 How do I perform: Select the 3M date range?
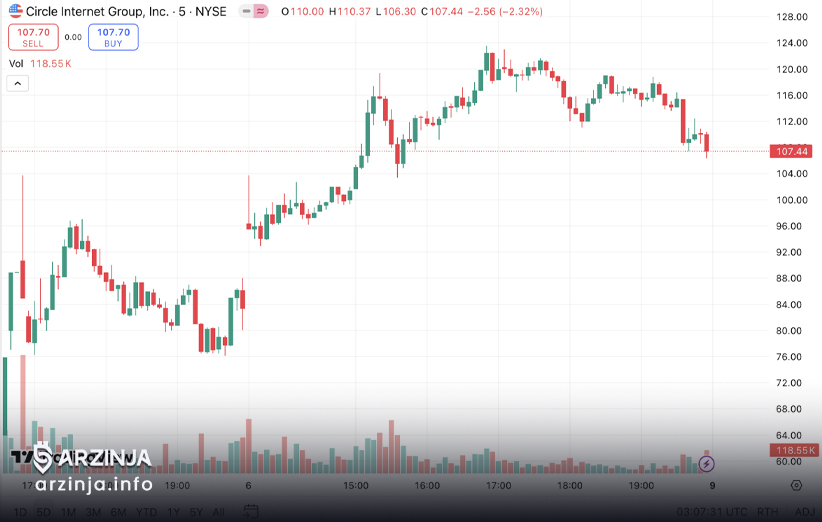(x=93, y=512)
